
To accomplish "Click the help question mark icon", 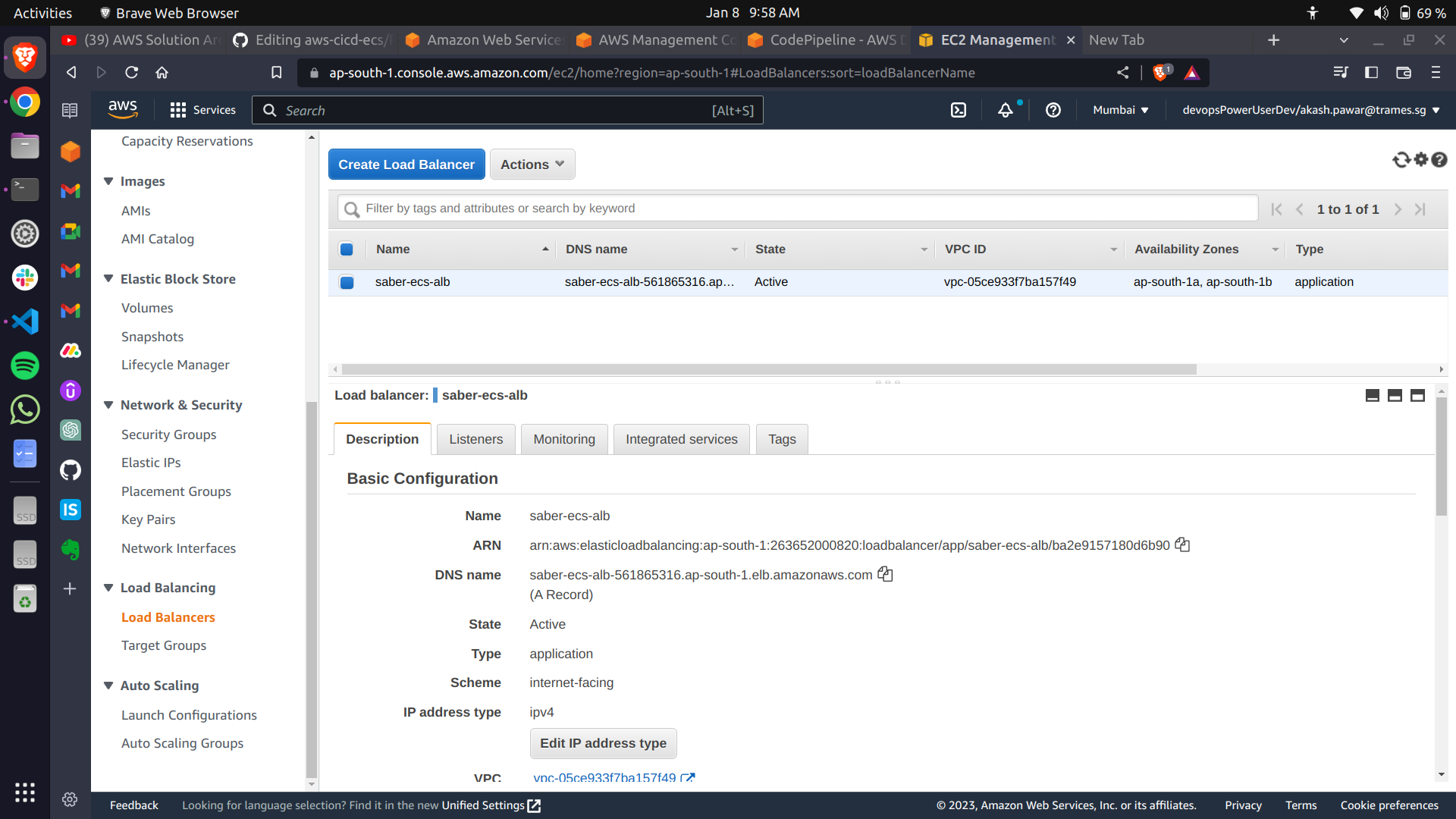I will pyautogui.click(x=1053, y=110).
